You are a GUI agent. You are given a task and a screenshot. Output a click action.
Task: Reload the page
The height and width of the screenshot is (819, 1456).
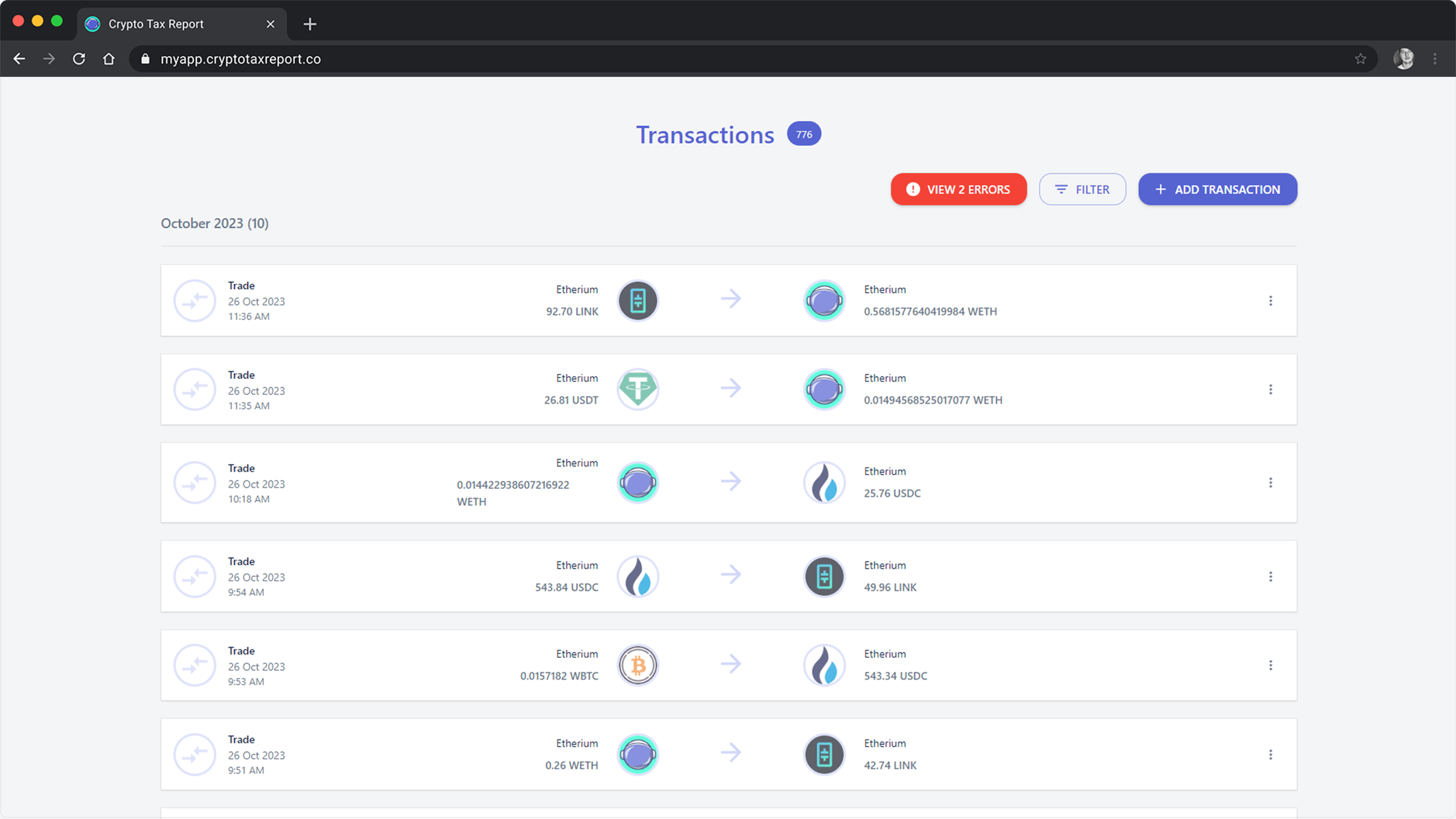click(x=79, y=59)
